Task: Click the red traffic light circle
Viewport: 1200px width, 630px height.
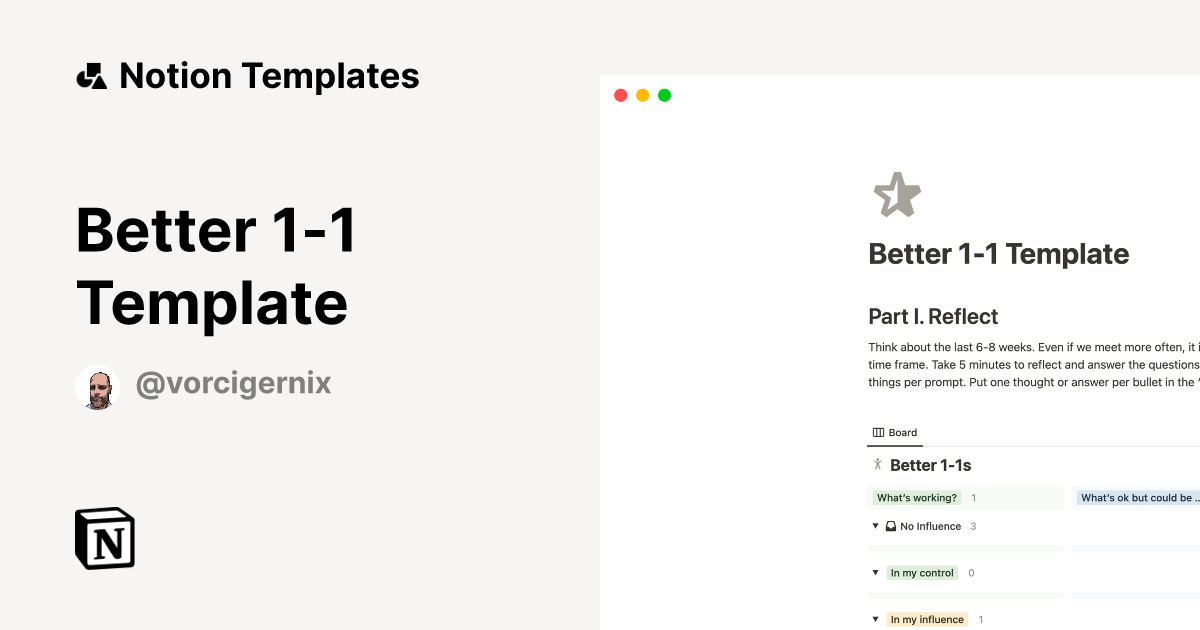Action: 620,95
